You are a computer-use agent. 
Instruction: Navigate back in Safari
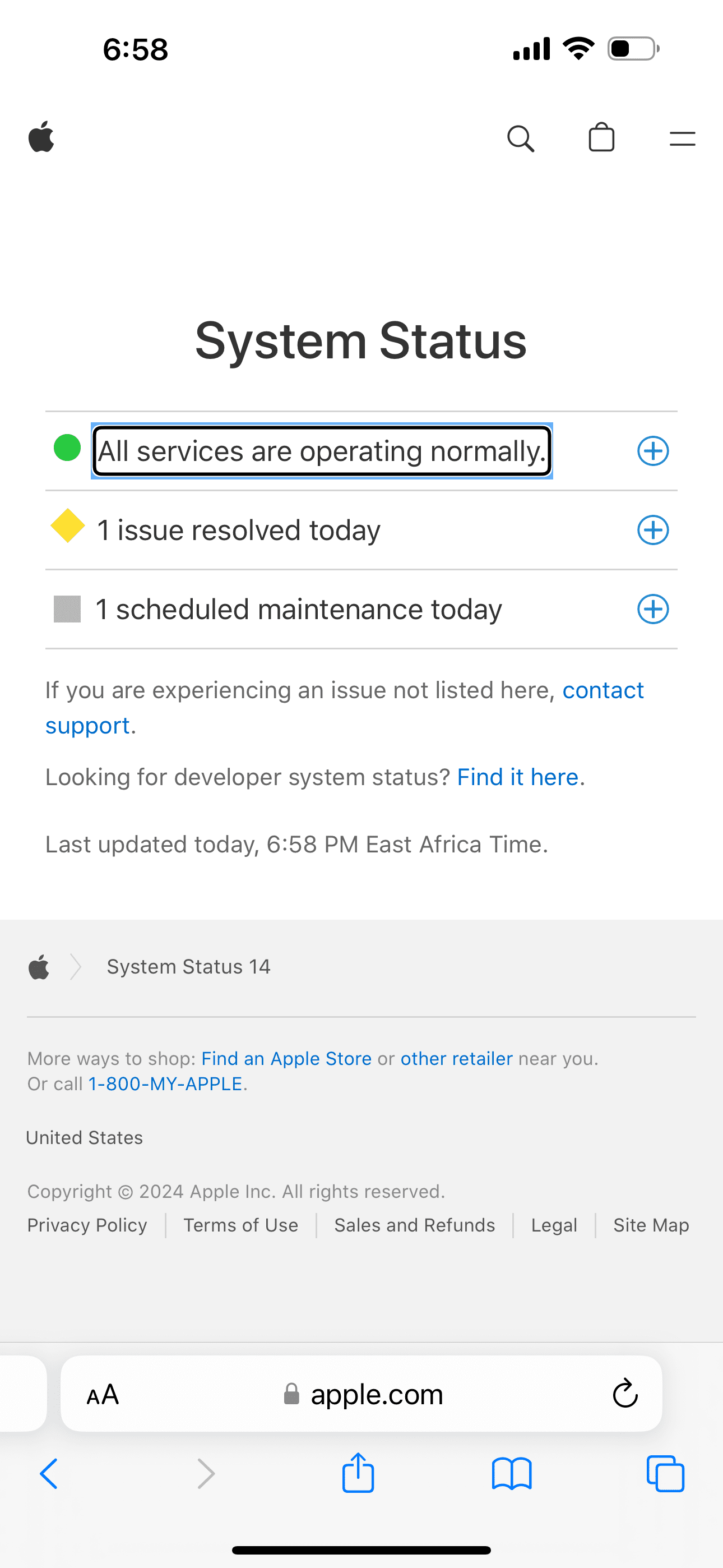[x=49, y=1474]
